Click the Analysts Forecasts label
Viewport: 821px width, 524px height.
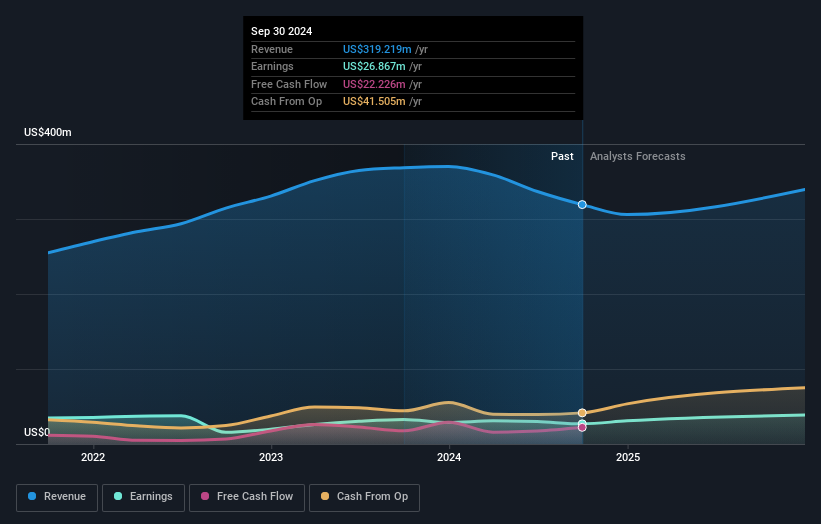(637, 157)
